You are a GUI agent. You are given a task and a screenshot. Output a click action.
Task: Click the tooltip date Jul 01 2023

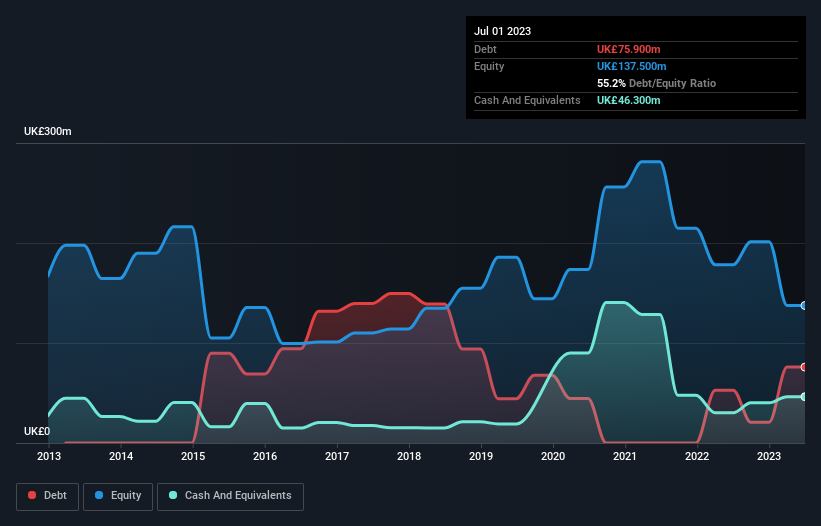point(502,31)
